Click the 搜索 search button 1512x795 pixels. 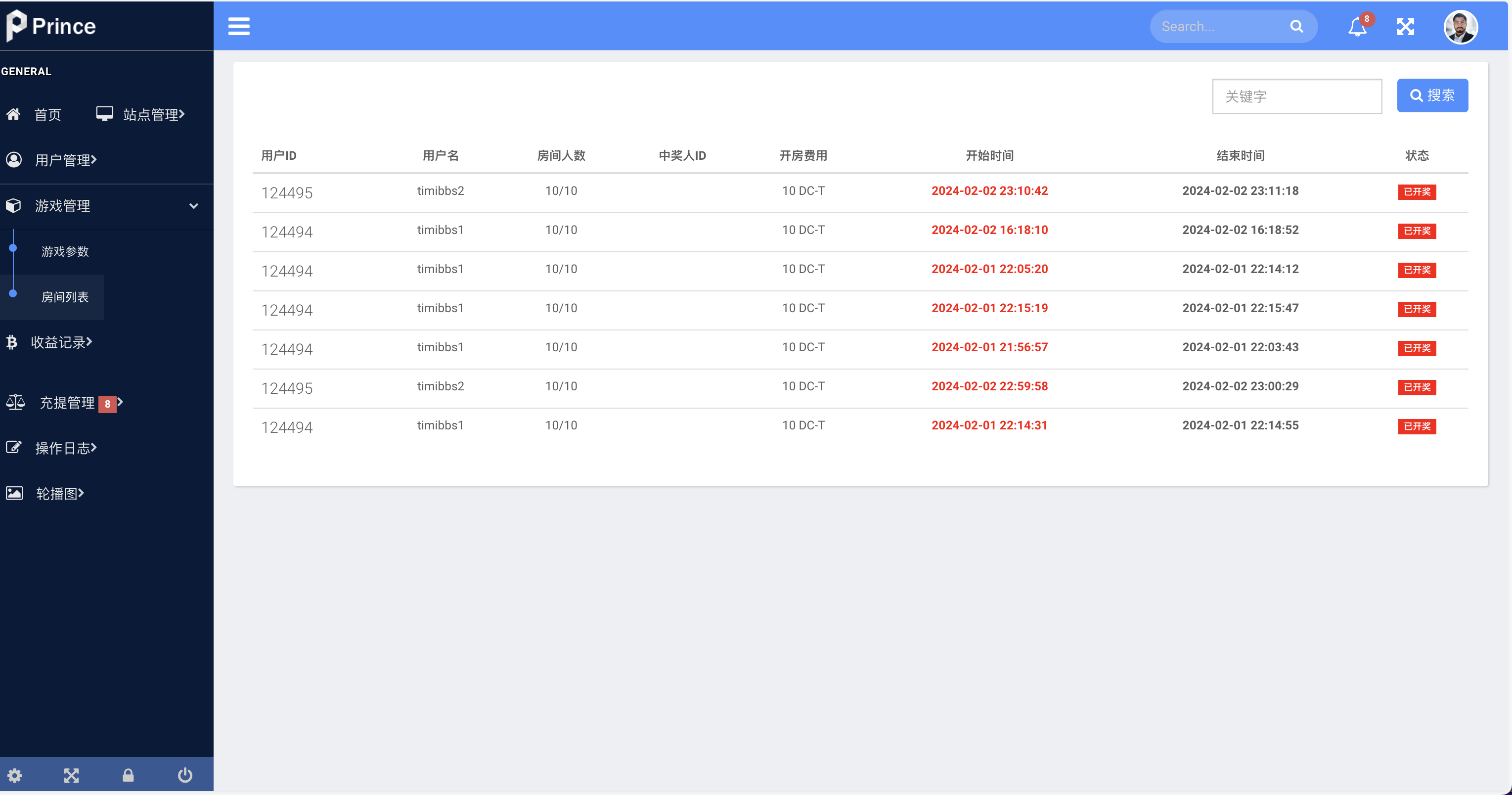pos(1432,95)
